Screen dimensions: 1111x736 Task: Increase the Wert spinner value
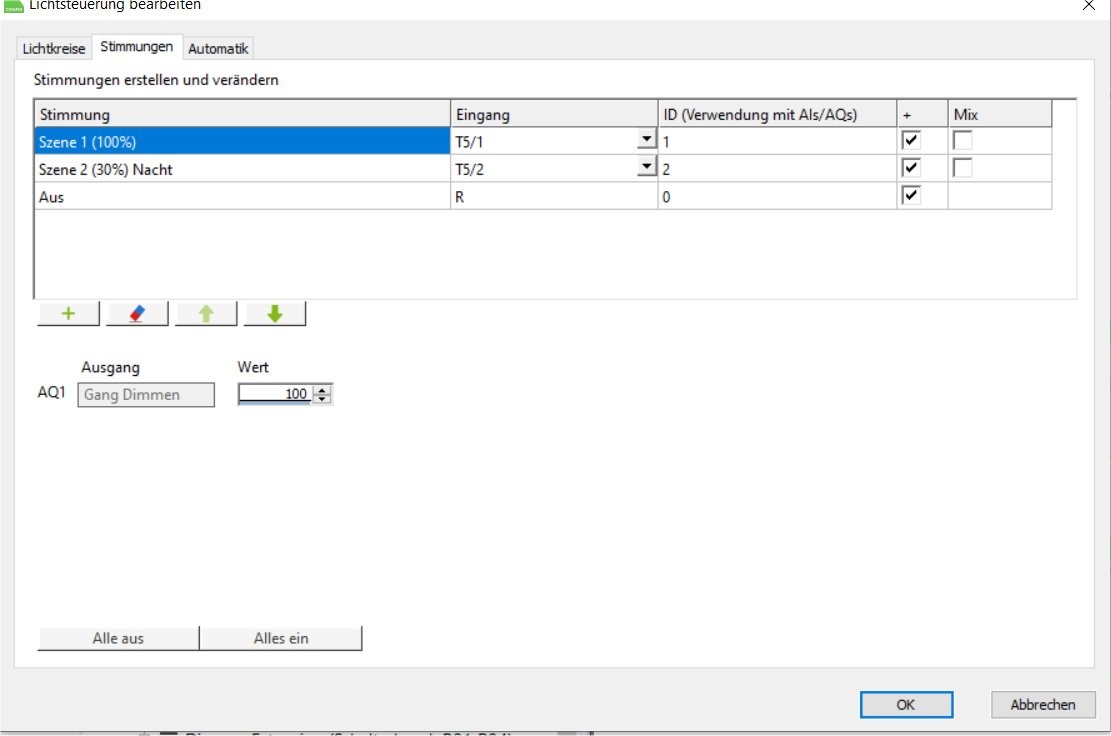pyautogui.click(x=322, y=390)
